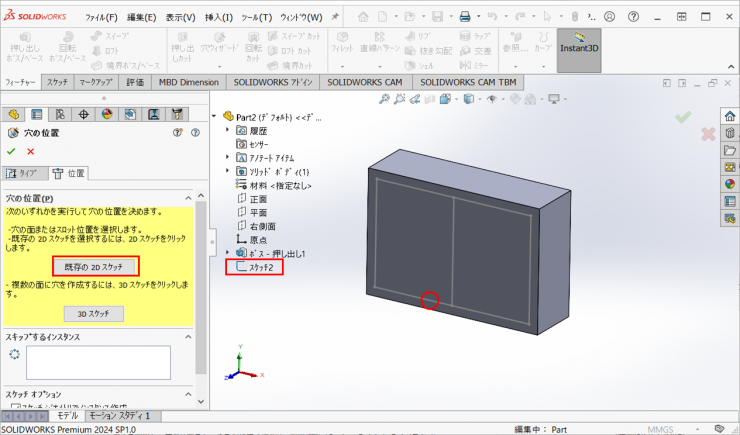
Task: Expand the 履歴 tree node
Action: [228, 130]
